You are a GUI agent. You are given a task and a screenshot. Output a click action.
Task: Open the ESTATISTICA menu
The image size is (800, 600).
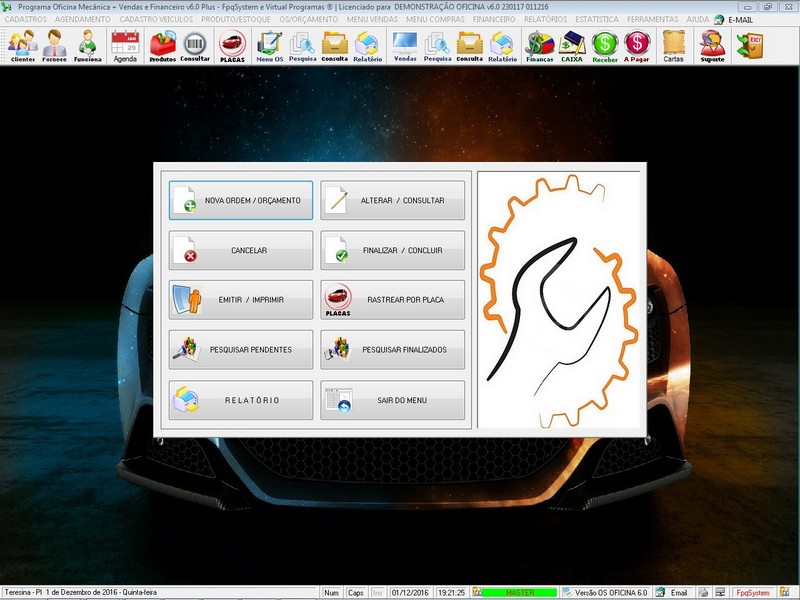tap(597, 19)
